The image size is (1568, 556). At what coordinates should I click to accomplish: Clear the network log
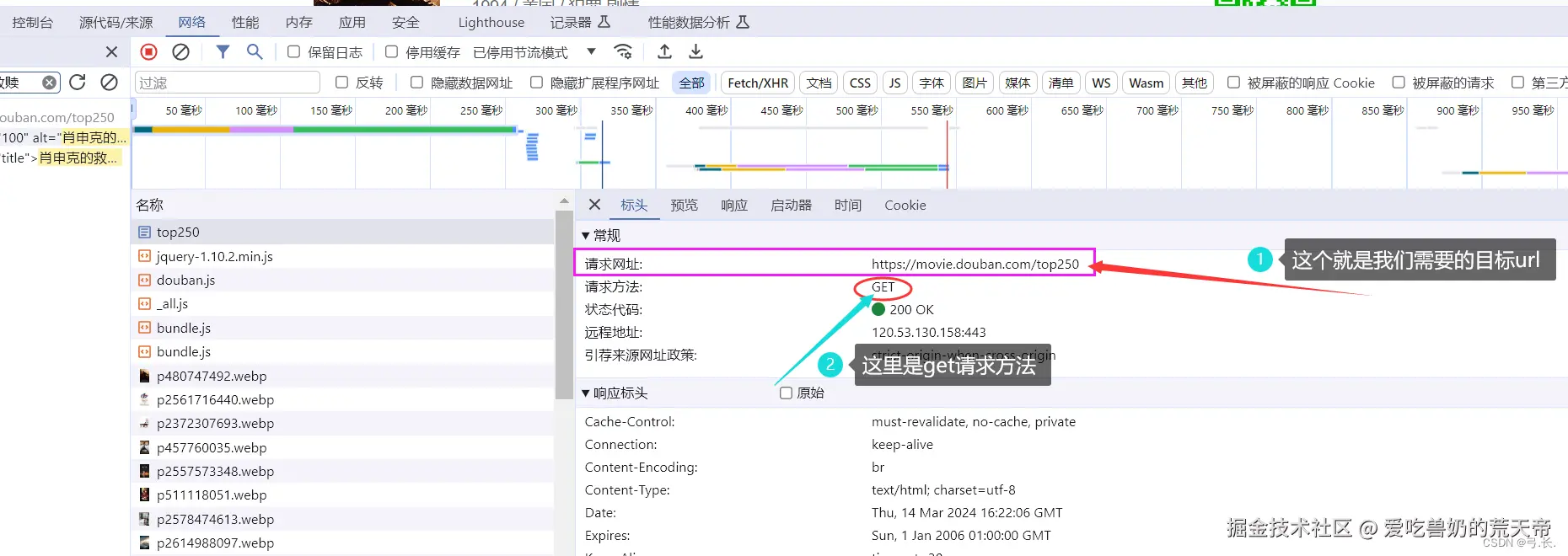[x=180, y=52]
